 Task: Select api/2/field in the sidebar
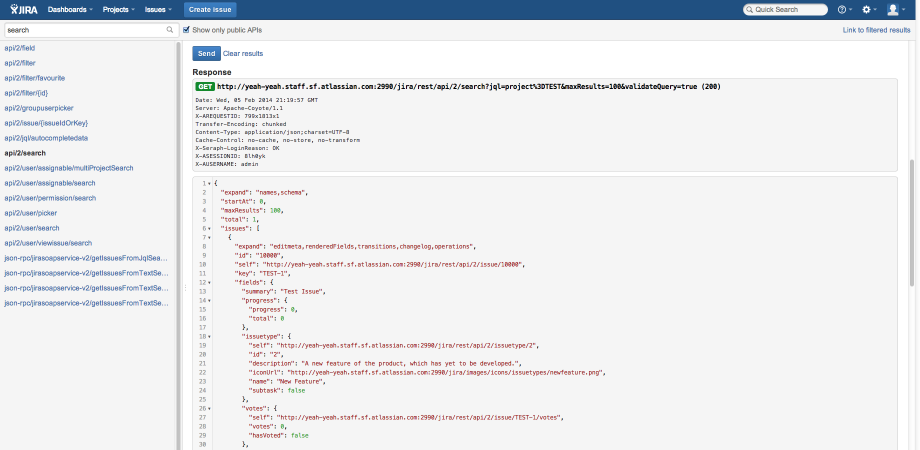pos(20,48)
